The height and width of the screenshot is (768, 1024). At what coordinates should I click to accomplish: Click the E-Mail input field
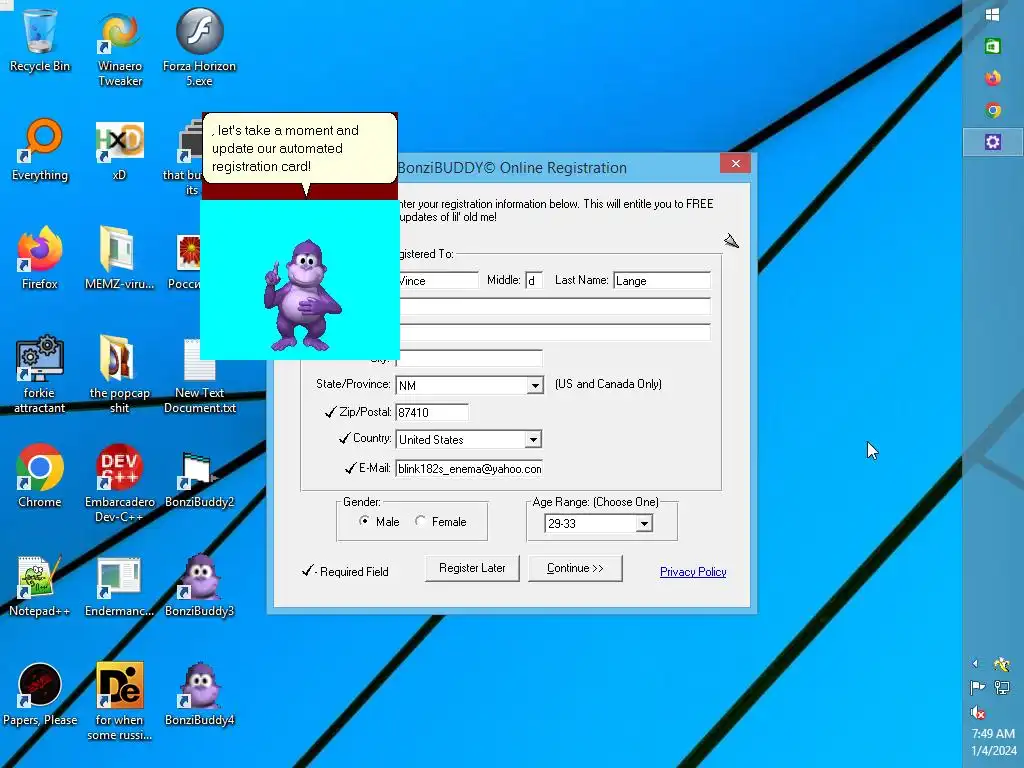click(469, 469)
